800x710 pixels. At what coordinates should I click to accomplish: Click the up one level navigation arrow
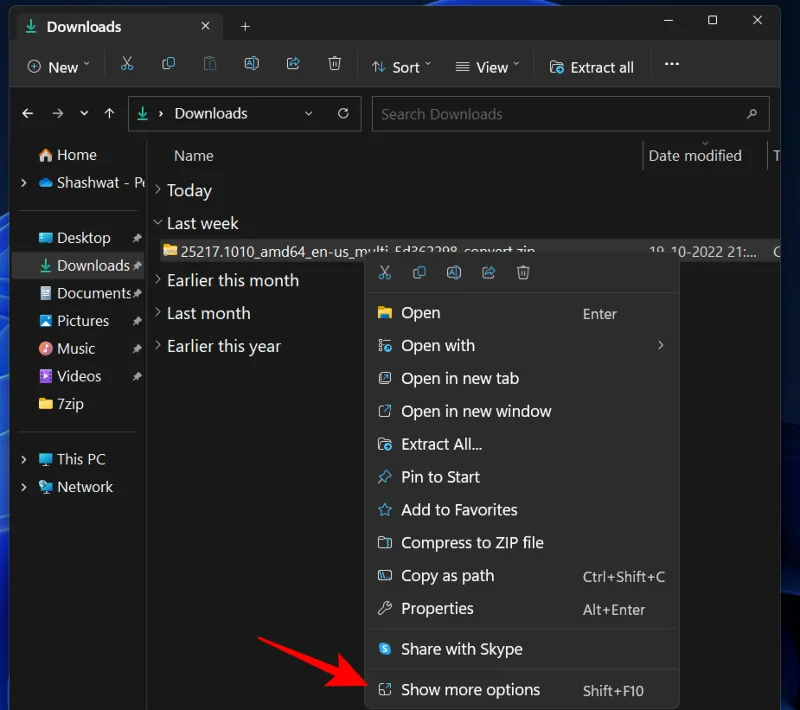pos(109,113)
